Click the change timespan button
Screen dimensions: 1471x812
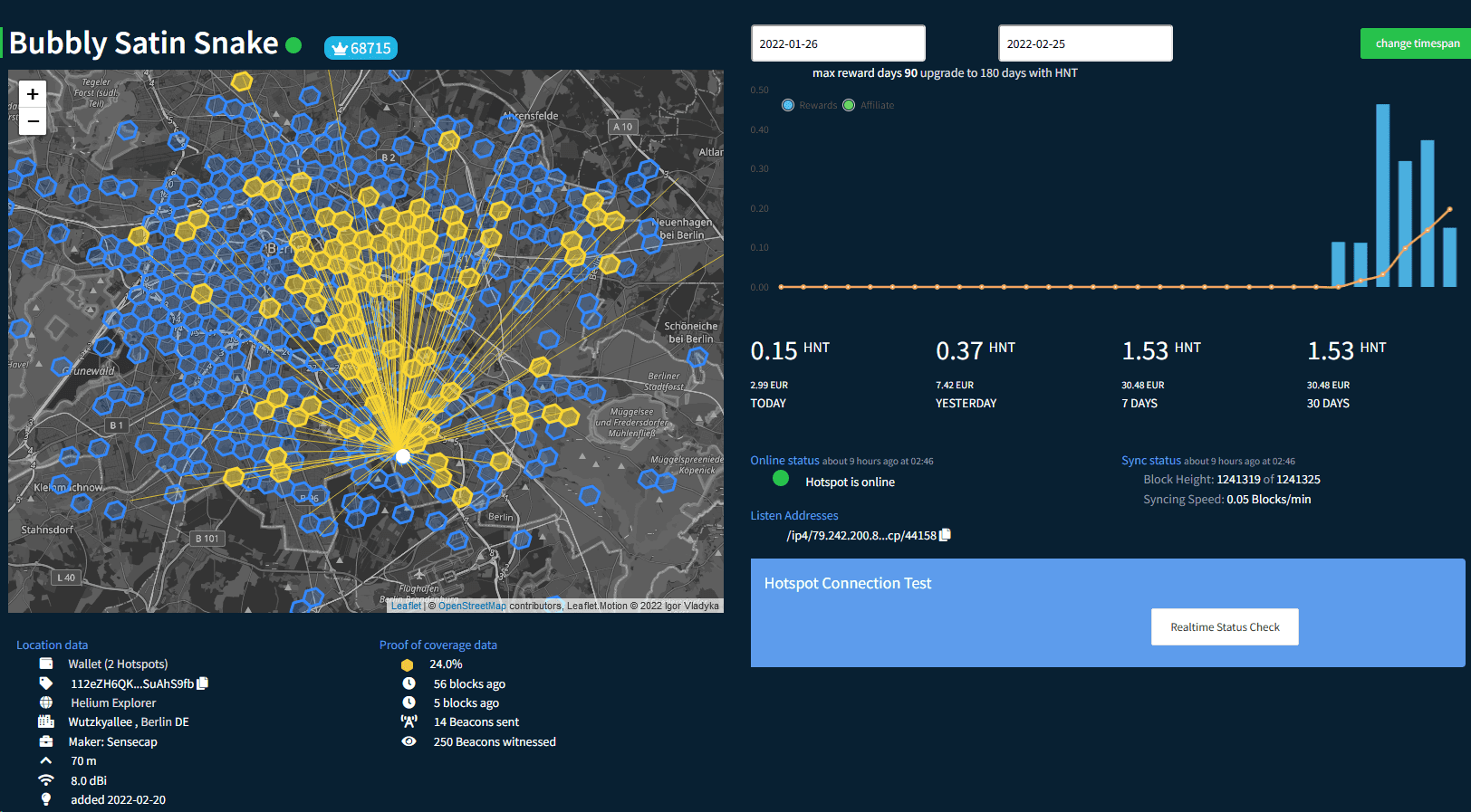[1417, 43]
